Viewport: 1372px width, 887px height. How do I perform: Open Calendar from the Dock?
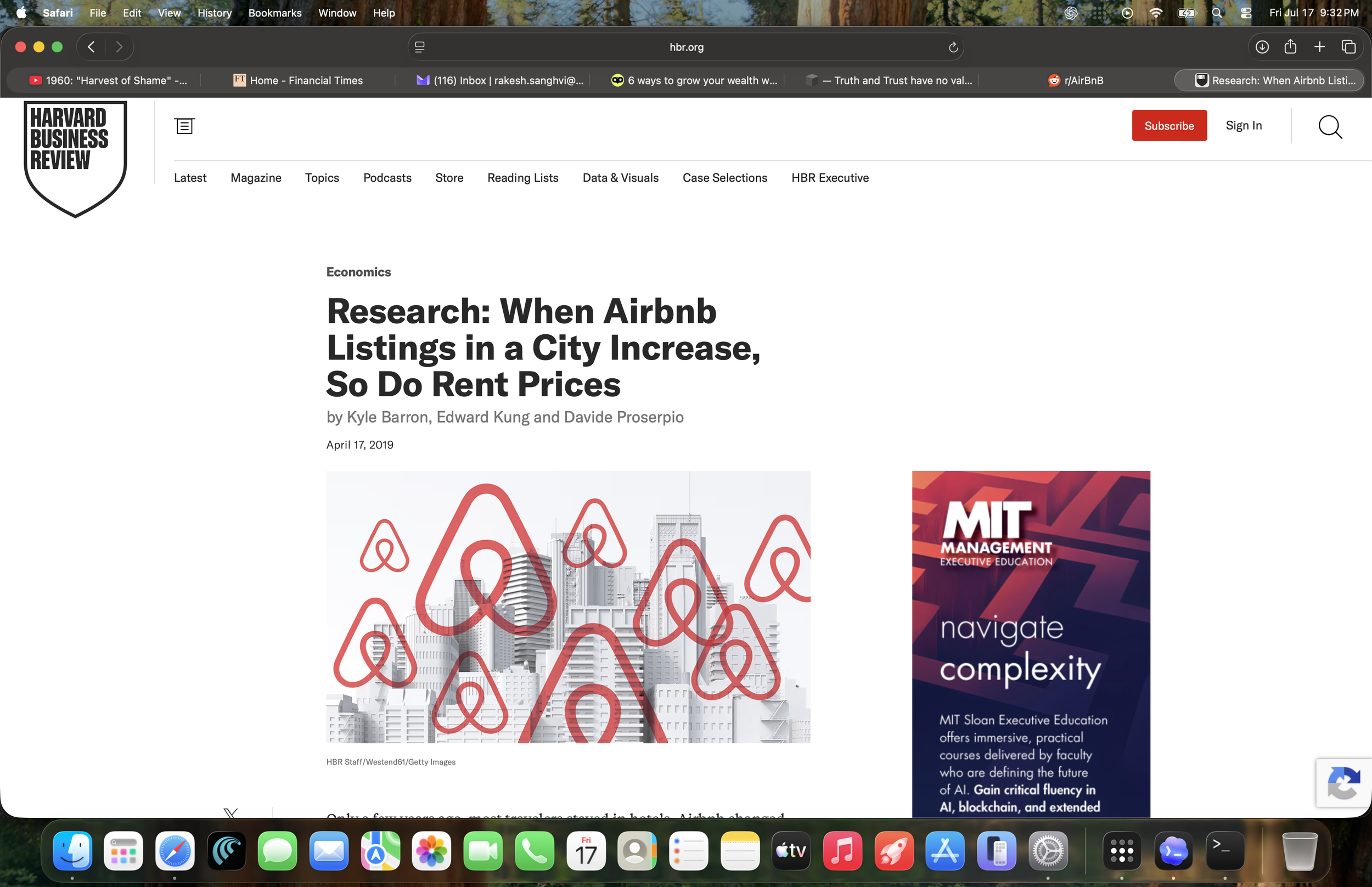click(x=586, y=851)
